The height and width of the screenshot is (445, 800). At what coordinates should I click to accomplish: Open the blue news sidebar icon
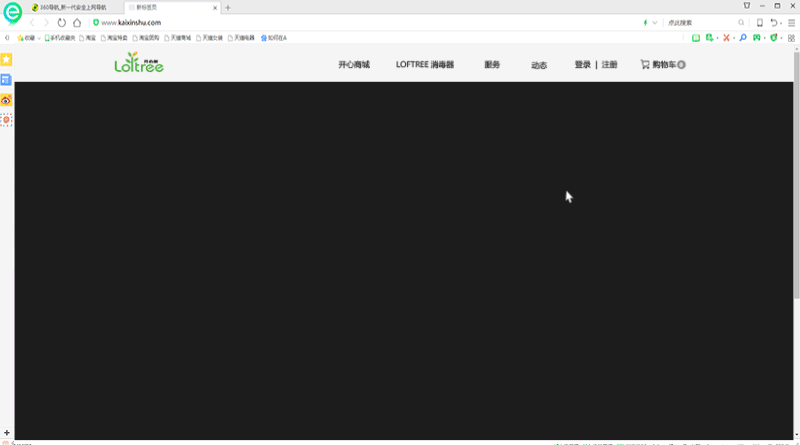tap(6, 80)
